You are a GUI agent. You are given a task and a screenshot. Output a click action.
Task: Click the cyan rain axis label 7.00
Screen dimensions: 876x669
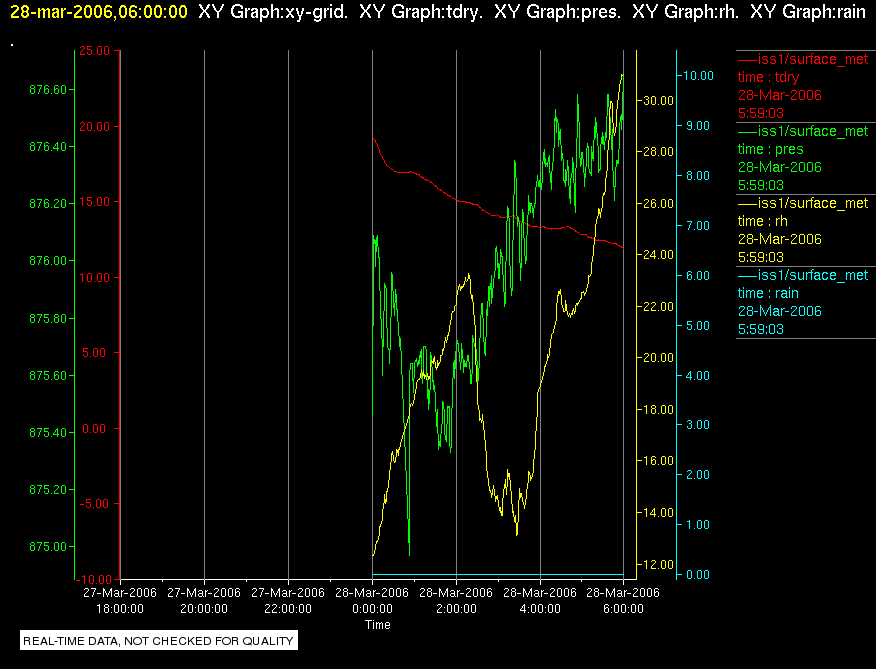[698, 225]
